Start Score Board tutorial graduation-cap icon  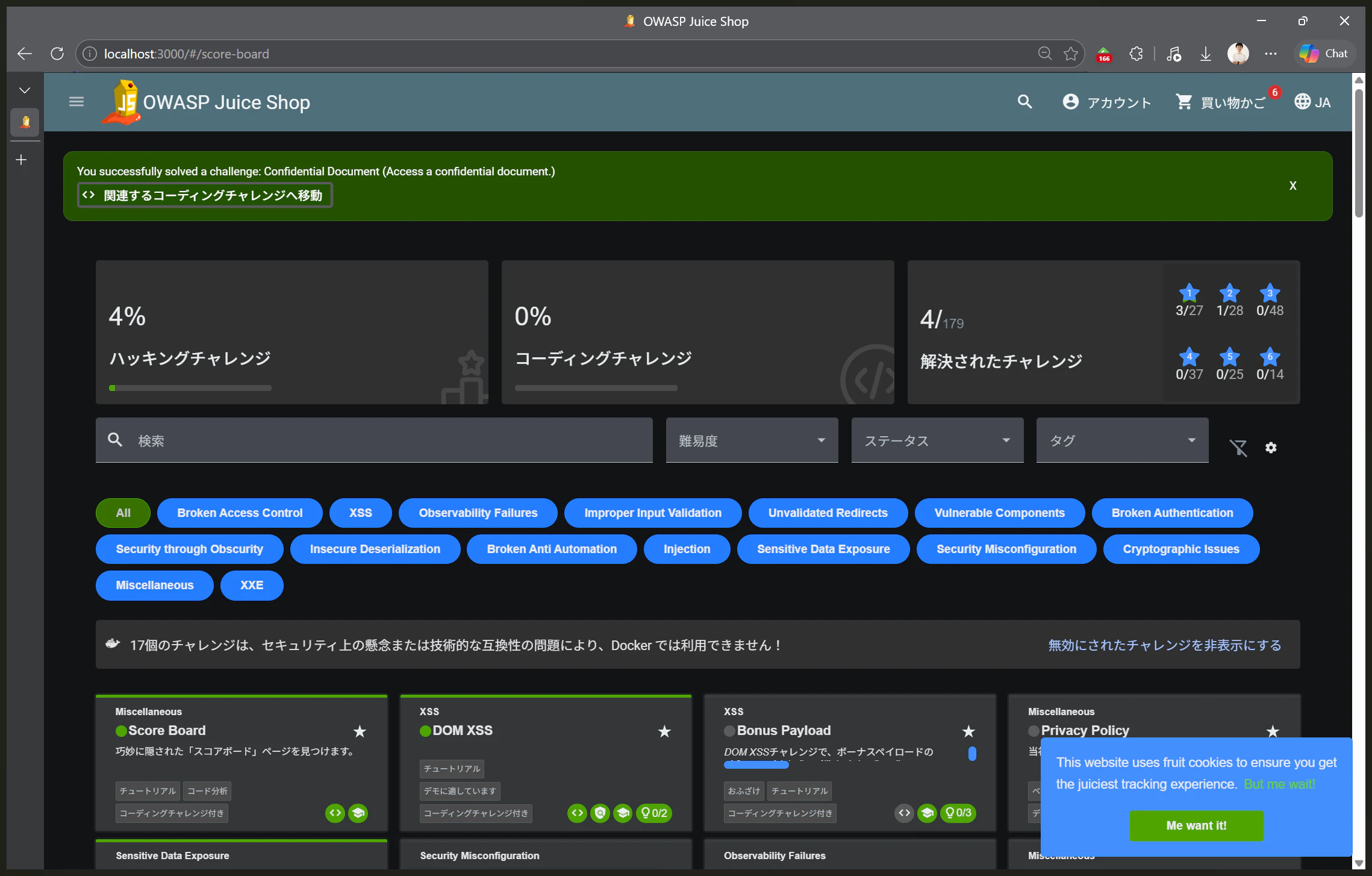click(x=358, y=813)
